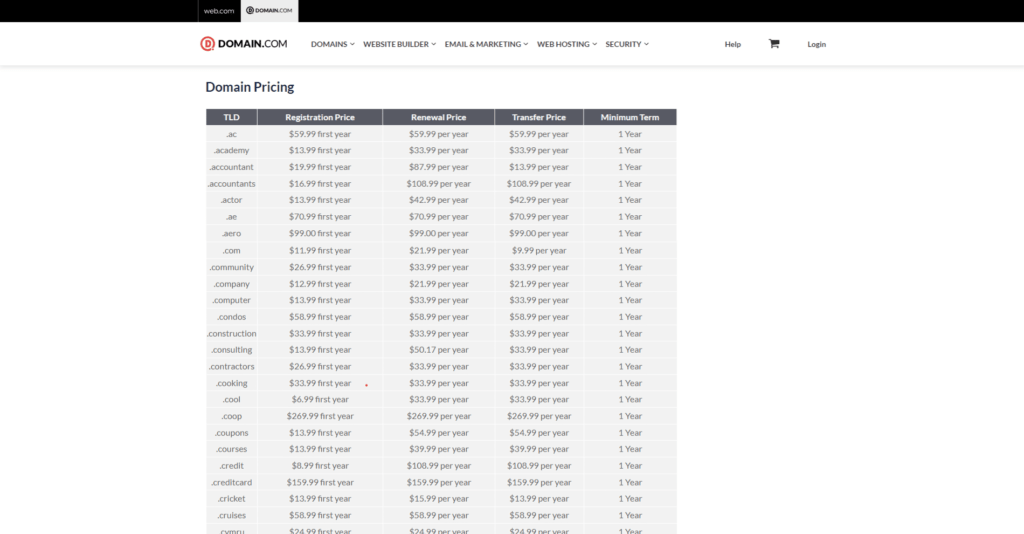Click .com transfer price $9.99 per year
Screen dimensions: 1024x534
coord(539,250)
